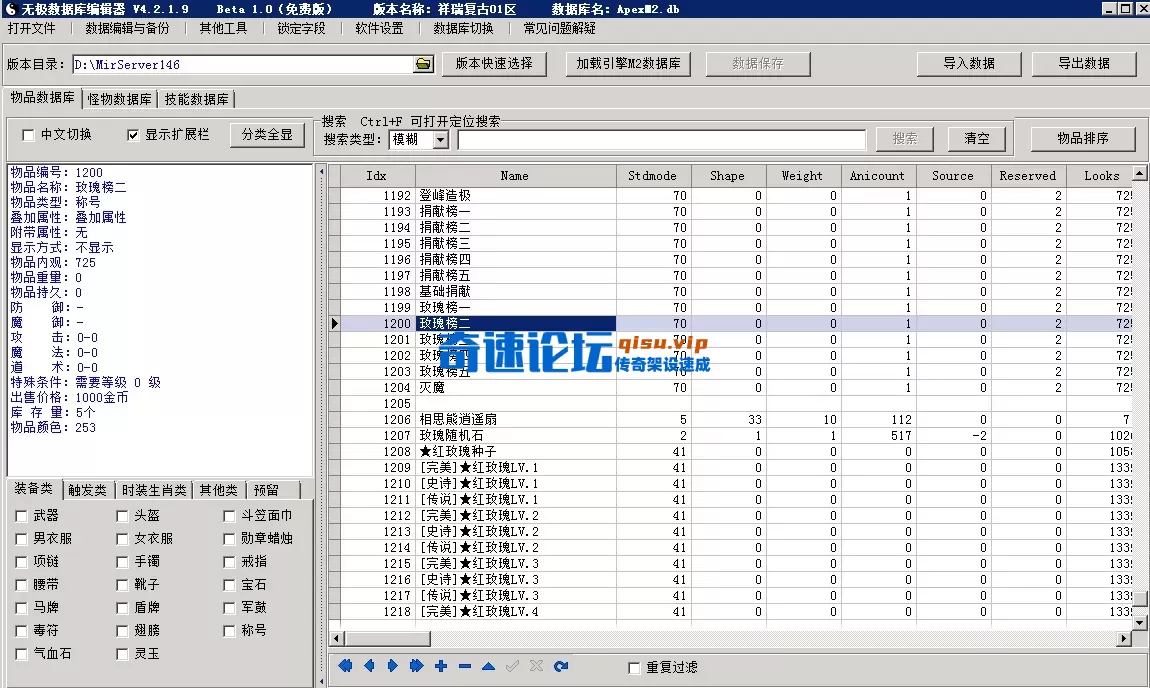
Task: Open the 搜索类型 dropdown
Action: coord(440,139)
